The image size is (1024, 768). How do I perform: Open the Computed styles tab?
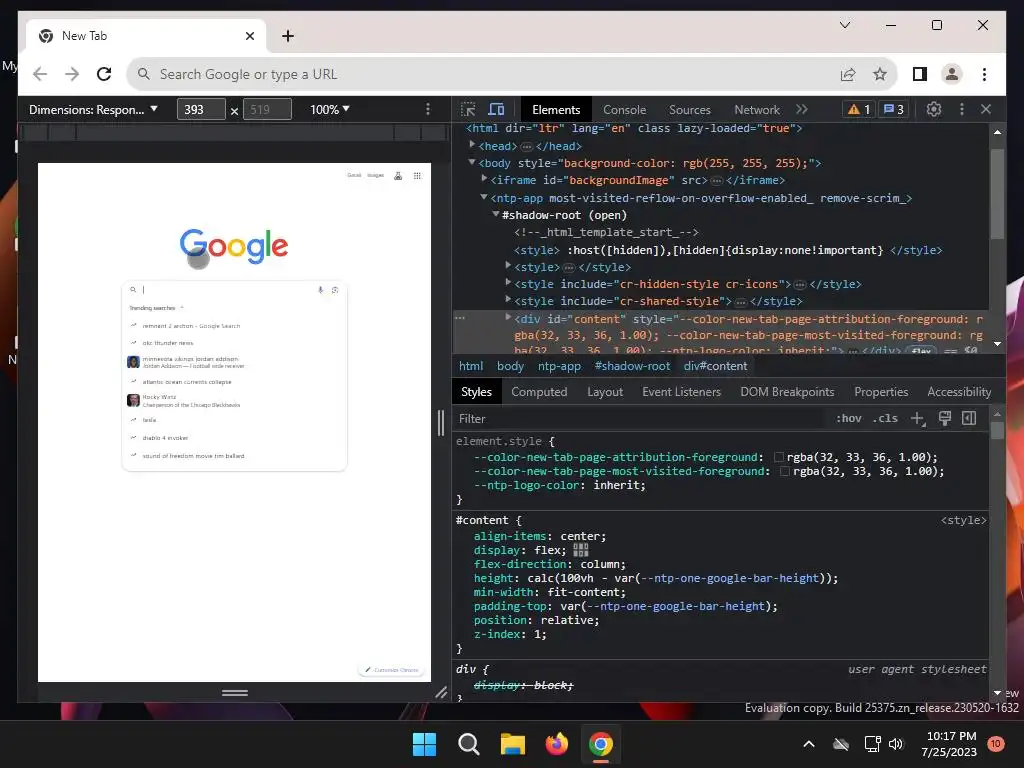click(x=539, y=392)
